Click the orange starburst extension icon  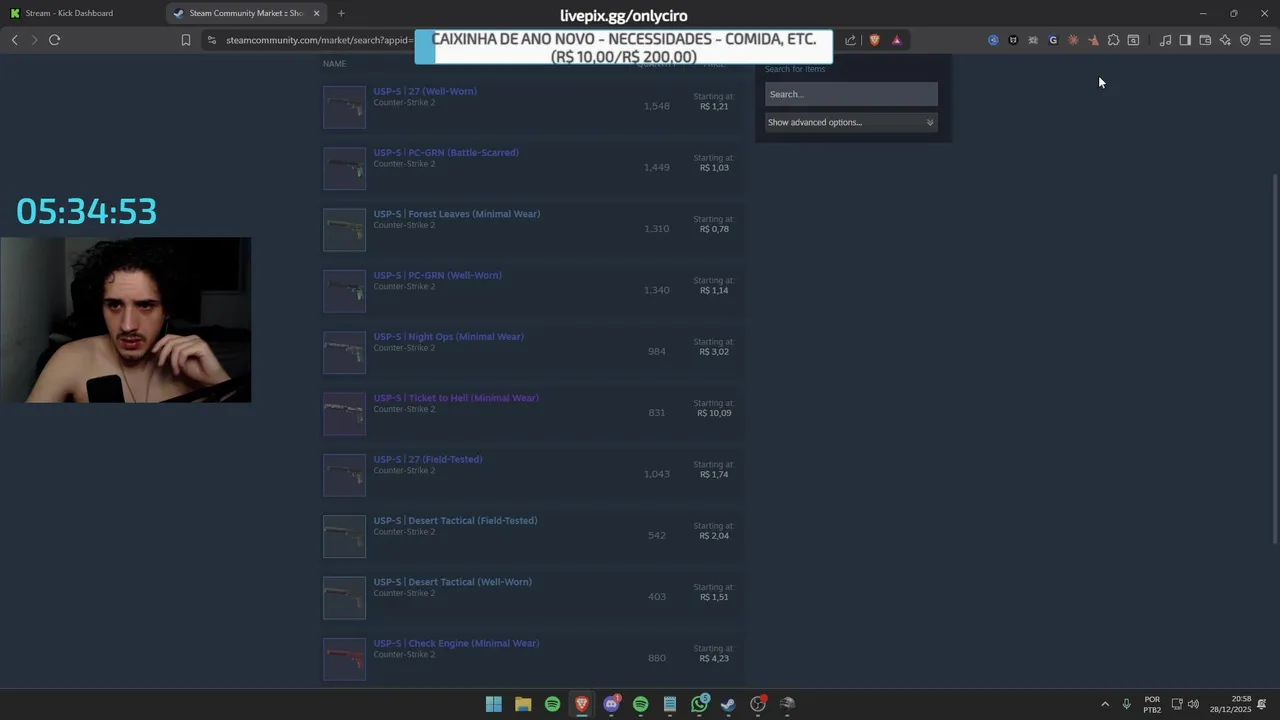coord(1073,40)
